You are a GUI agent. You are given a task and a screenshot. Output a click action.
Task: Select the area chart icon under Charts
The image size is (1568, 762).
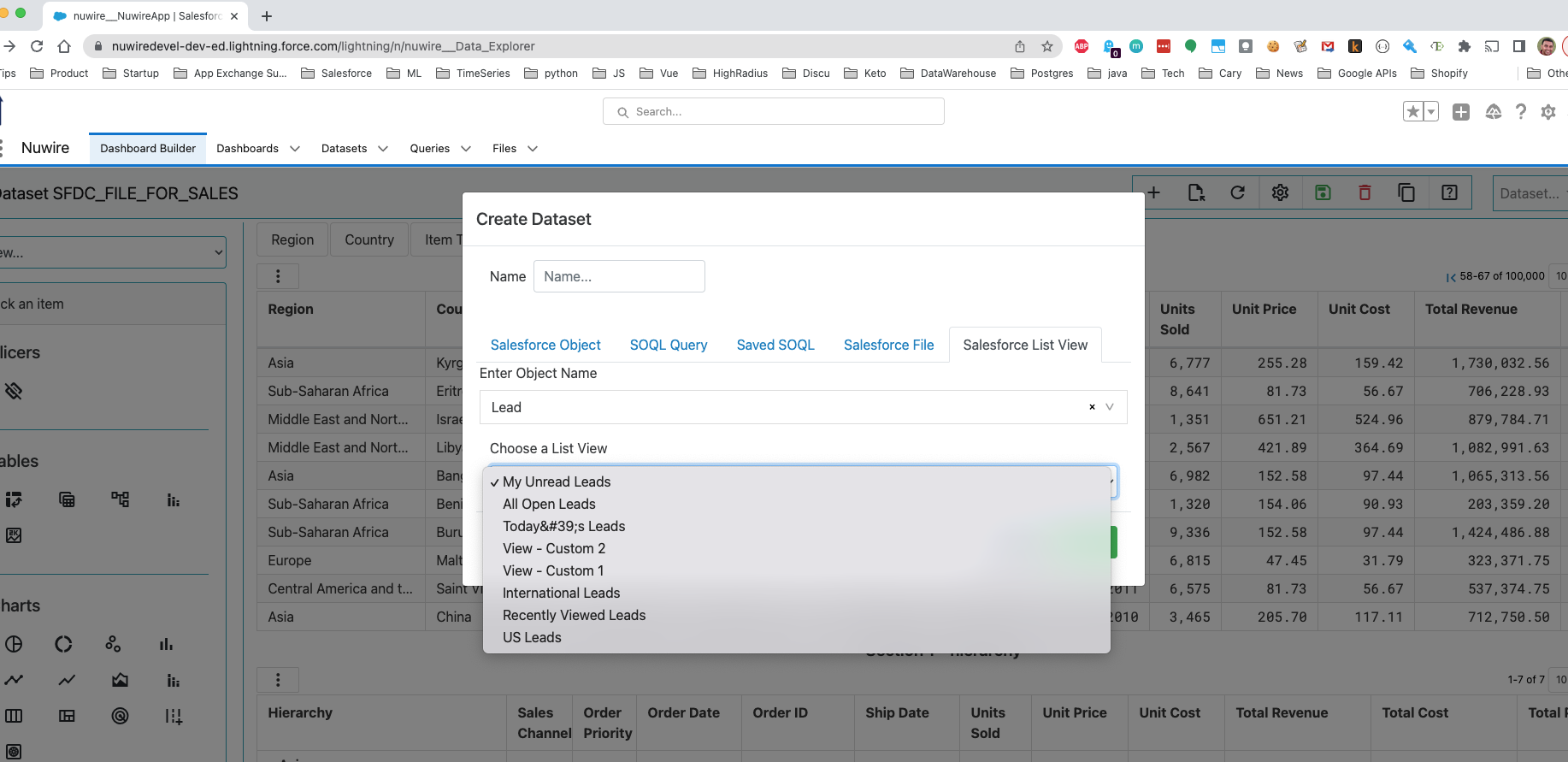coord(120,680)
